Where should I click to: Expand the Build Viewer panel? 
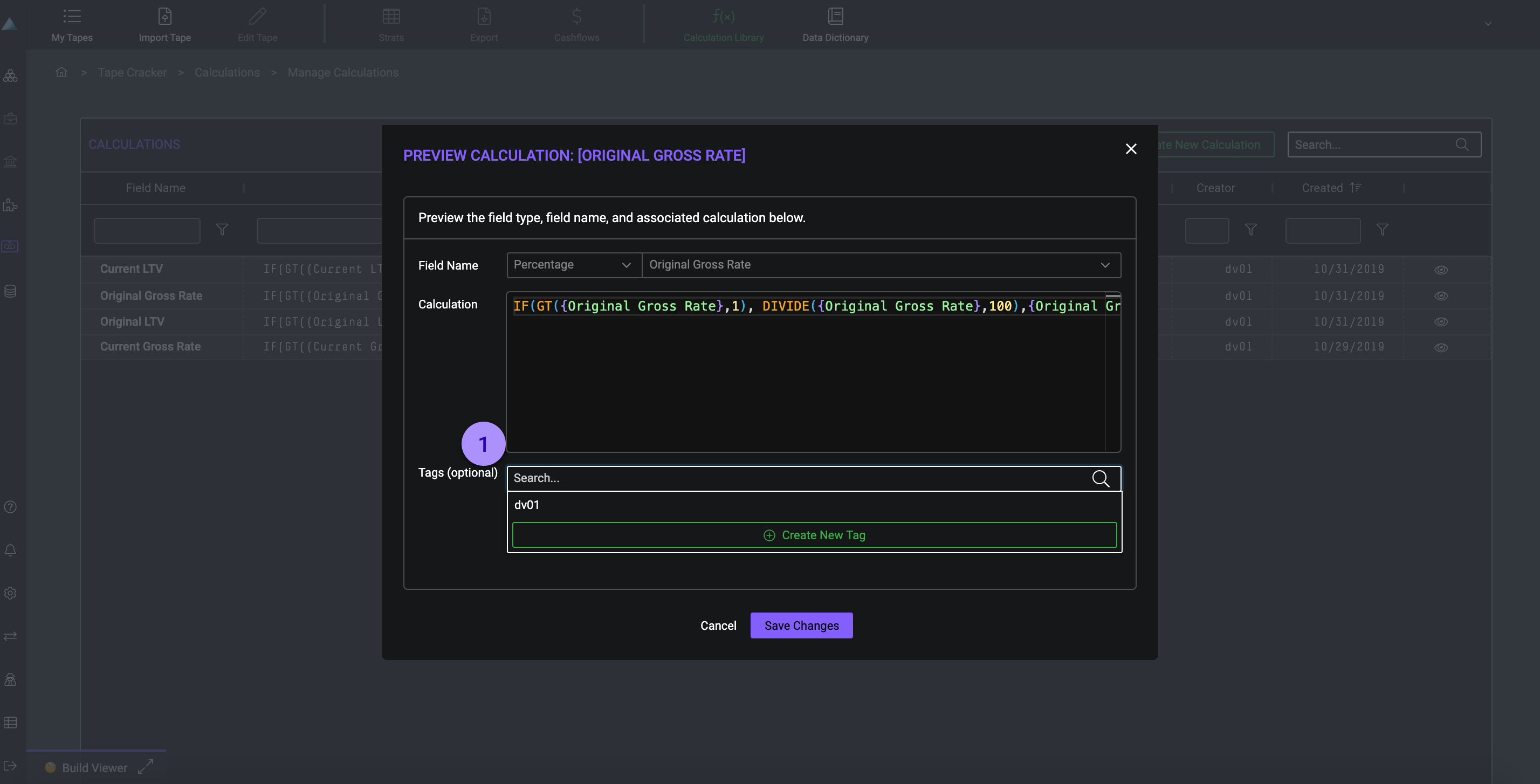(x=145, y=767)
